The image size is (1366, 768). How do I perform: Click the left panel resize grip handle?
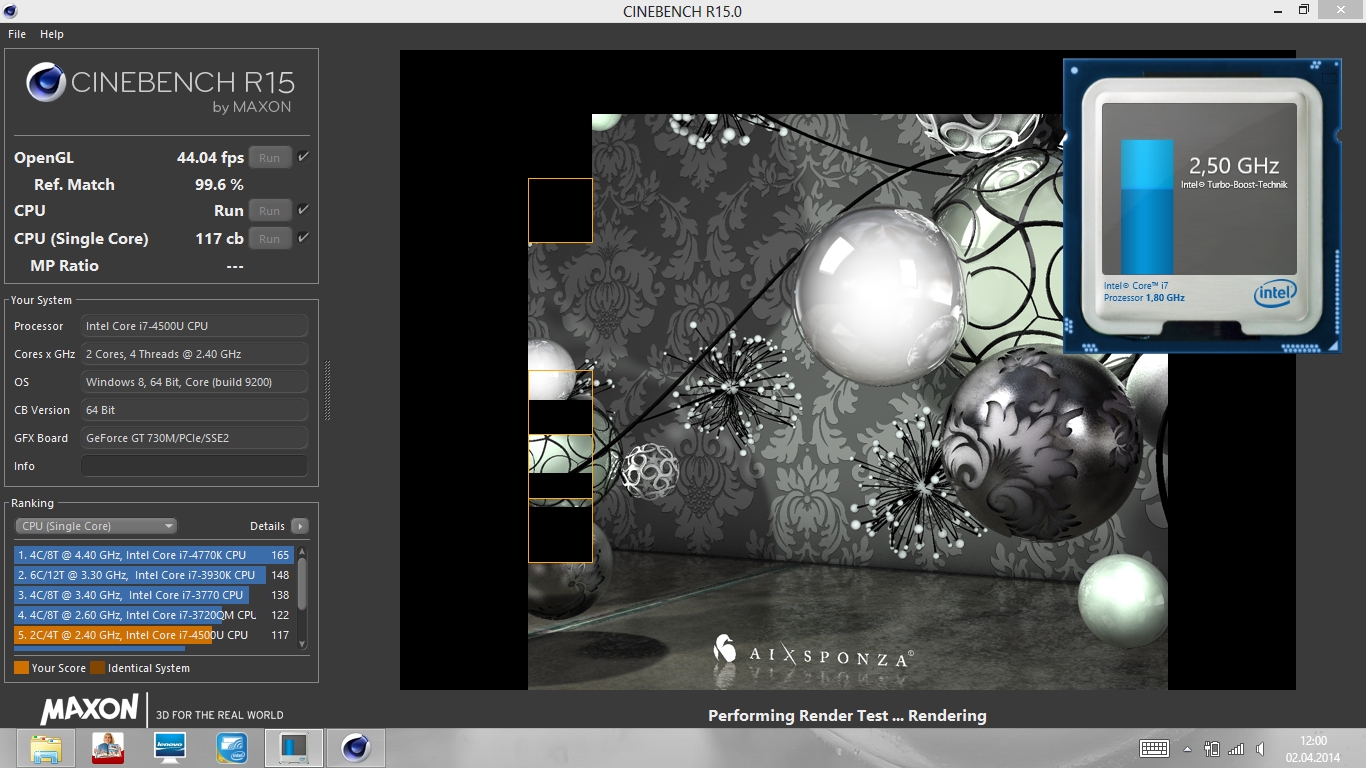click(327, 390)
